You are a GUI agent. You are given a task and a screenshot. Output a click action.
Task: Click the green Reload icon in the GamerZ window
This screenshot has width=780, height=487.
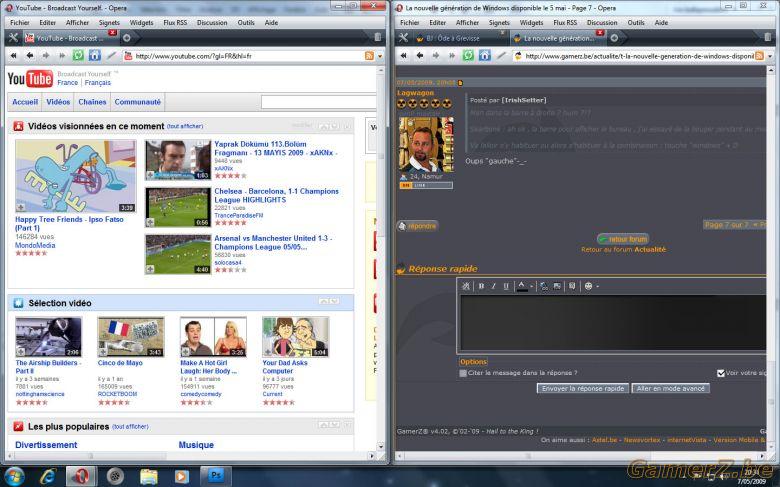(468, 56)
